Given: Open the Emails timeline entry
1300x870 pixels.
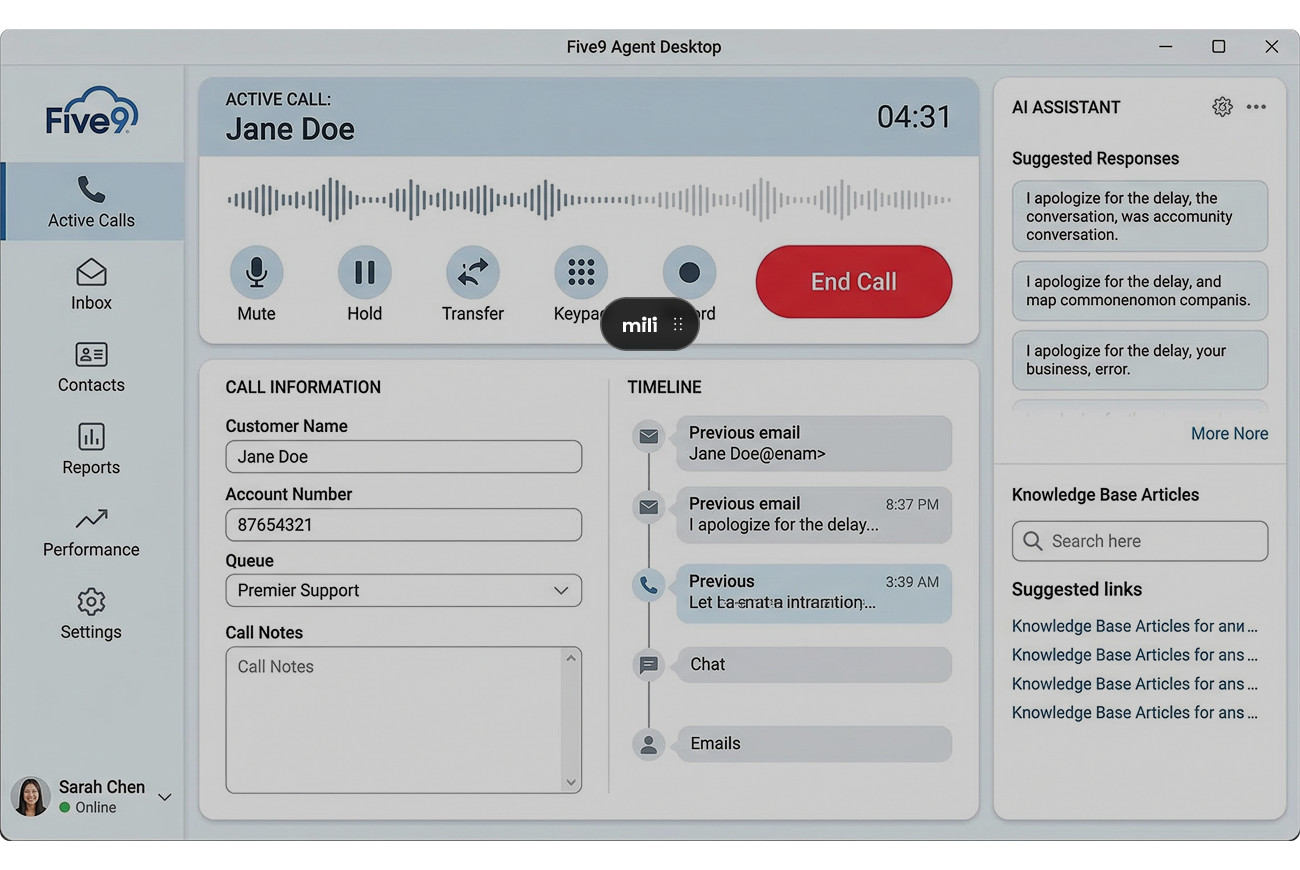Looking at the screenshot, I should coord(814,744).
